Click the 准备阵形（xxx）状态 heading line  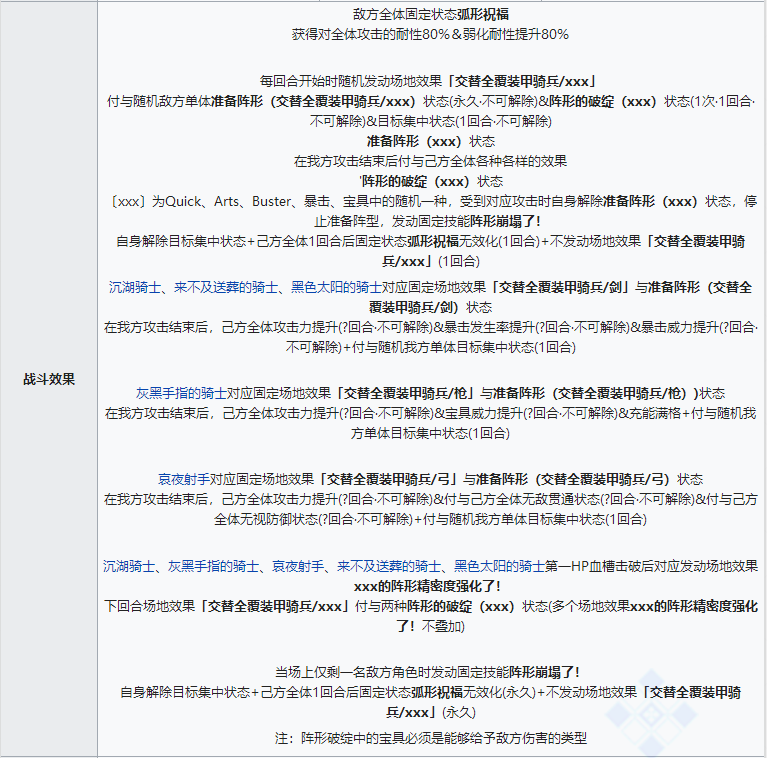pyautogui.click(x=430, y=141)
